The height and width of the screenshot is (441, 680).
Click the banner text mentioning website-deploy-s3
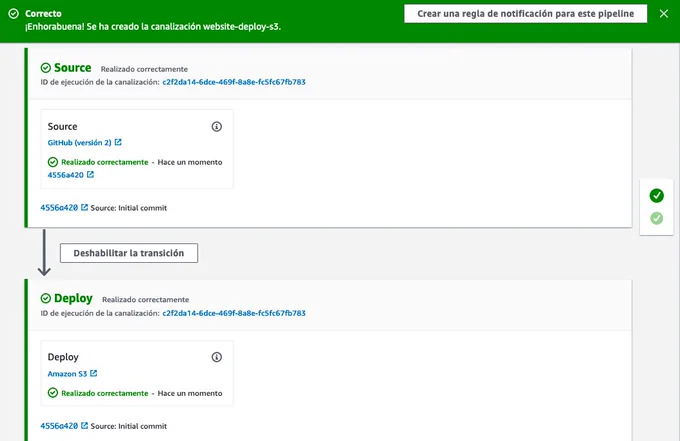153,26
